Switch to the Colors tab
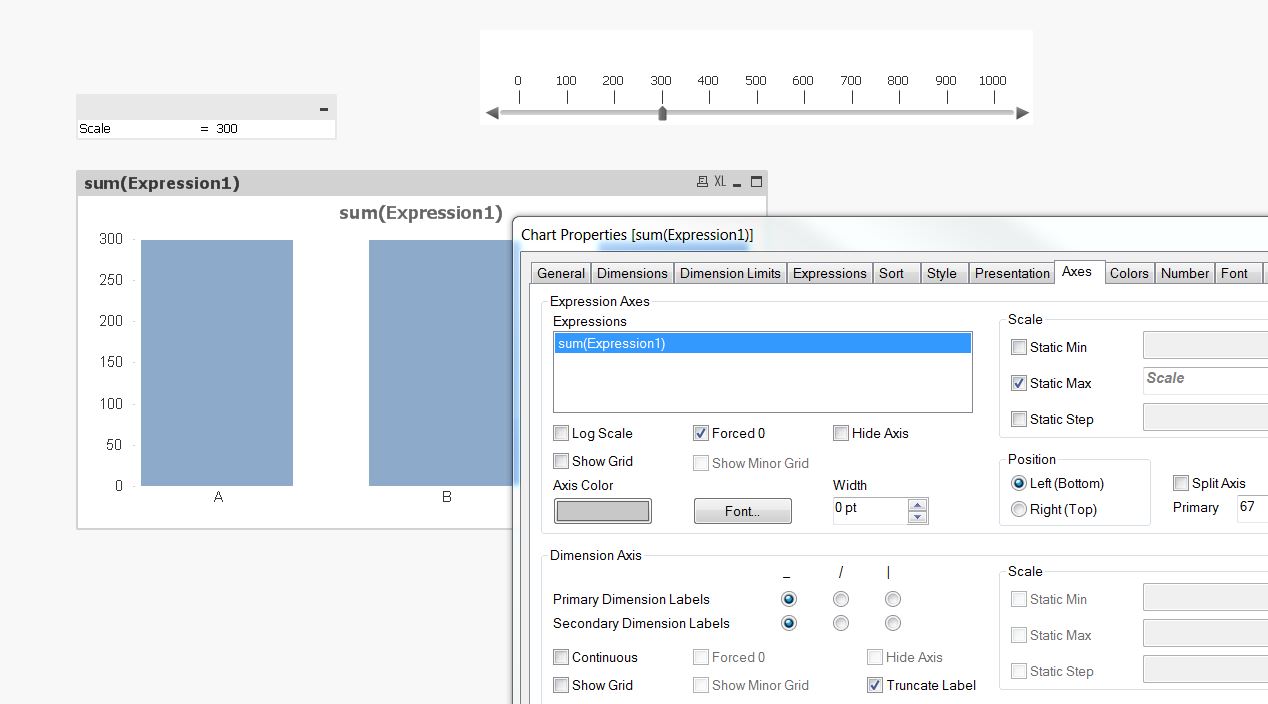 pos(1129,273)
